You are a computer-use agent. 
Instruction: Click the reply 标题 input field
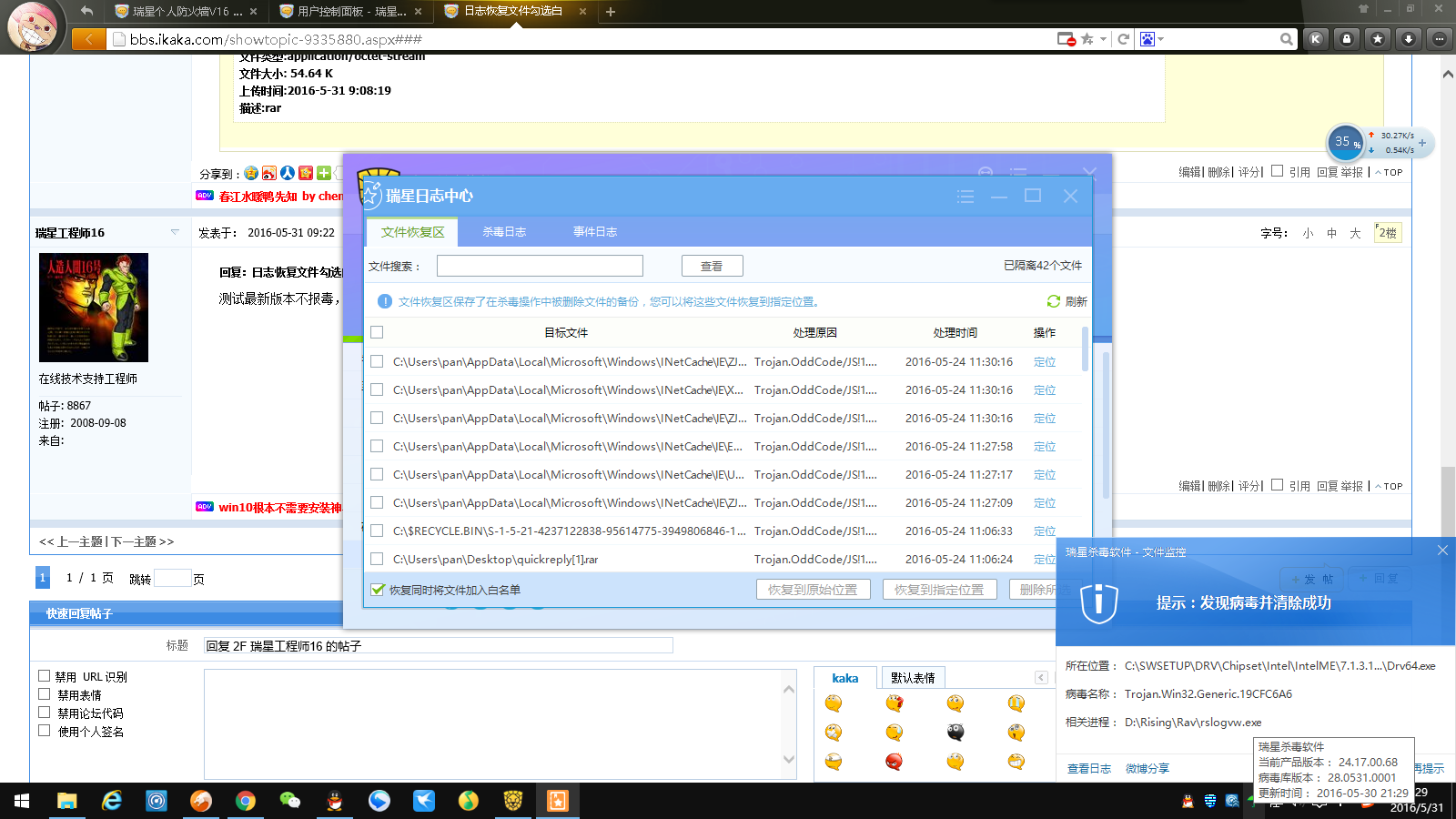pos(439,645)
